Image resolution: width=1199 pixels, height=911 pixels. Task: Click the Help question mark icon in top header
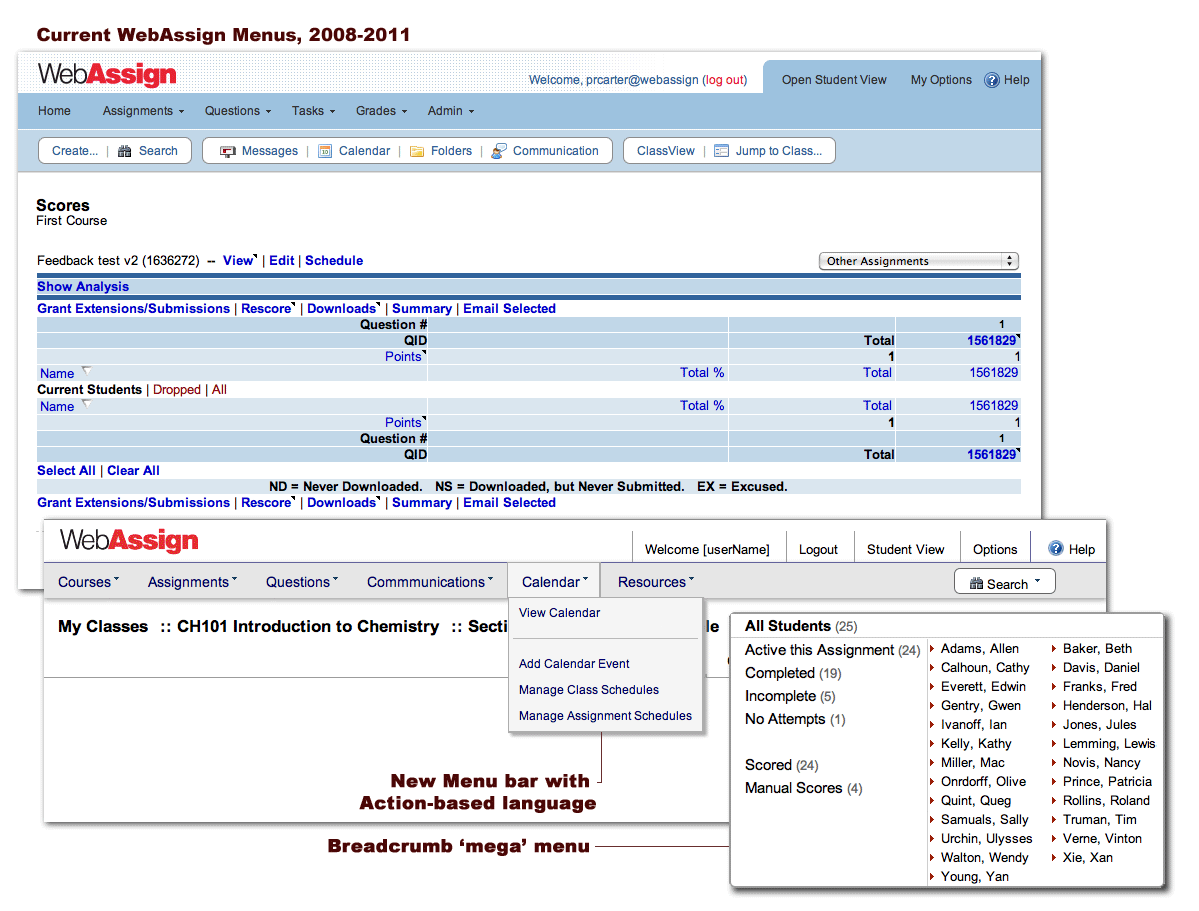[x=992, y=80]
